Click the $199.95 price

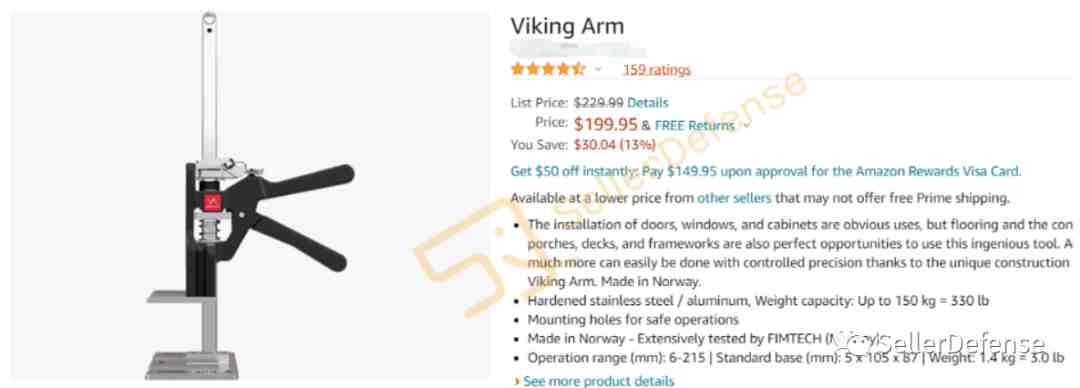(x=605, y=124)
